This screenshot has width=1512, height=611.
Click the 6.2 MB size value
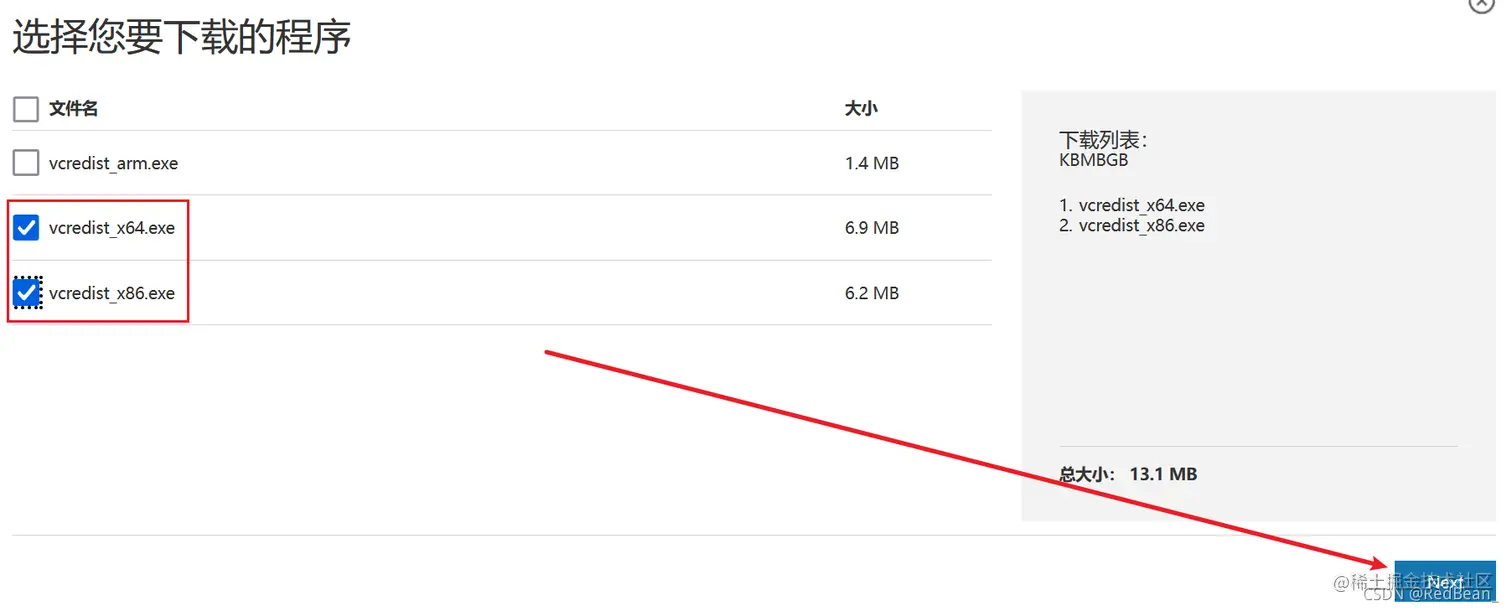(x=871, y=293)
